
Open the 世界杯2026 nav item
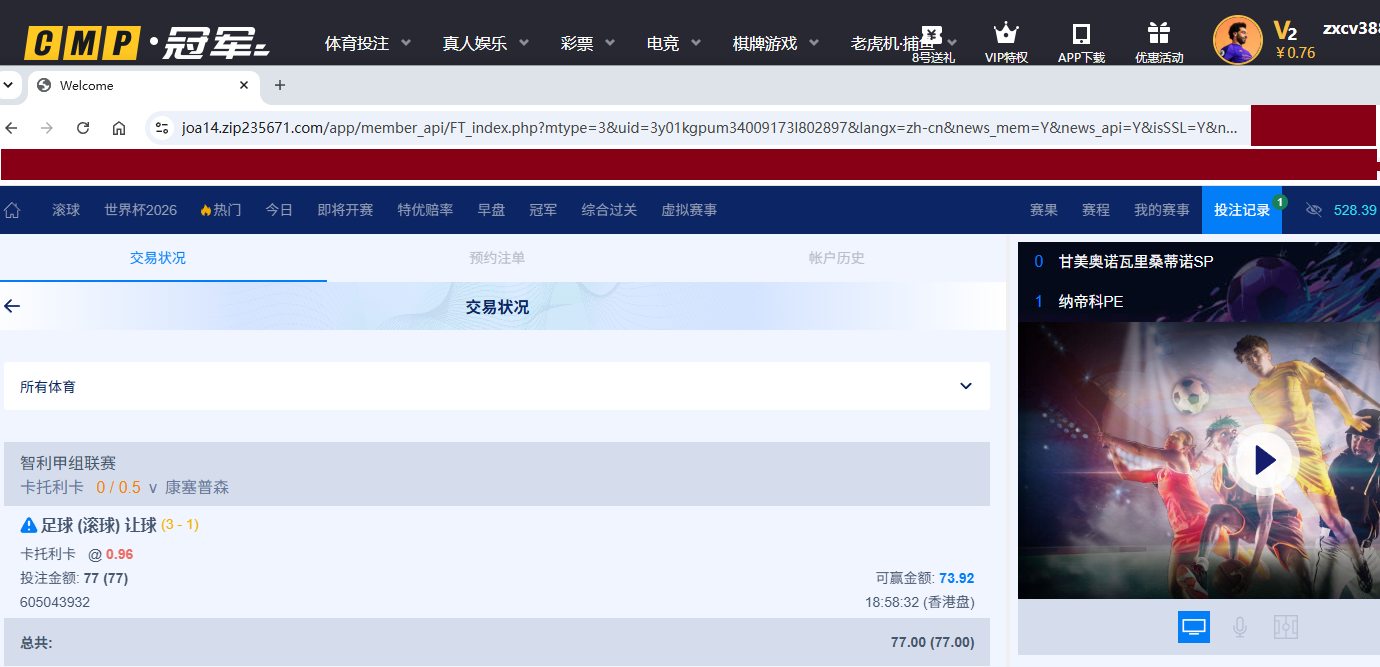coord(140,210)
